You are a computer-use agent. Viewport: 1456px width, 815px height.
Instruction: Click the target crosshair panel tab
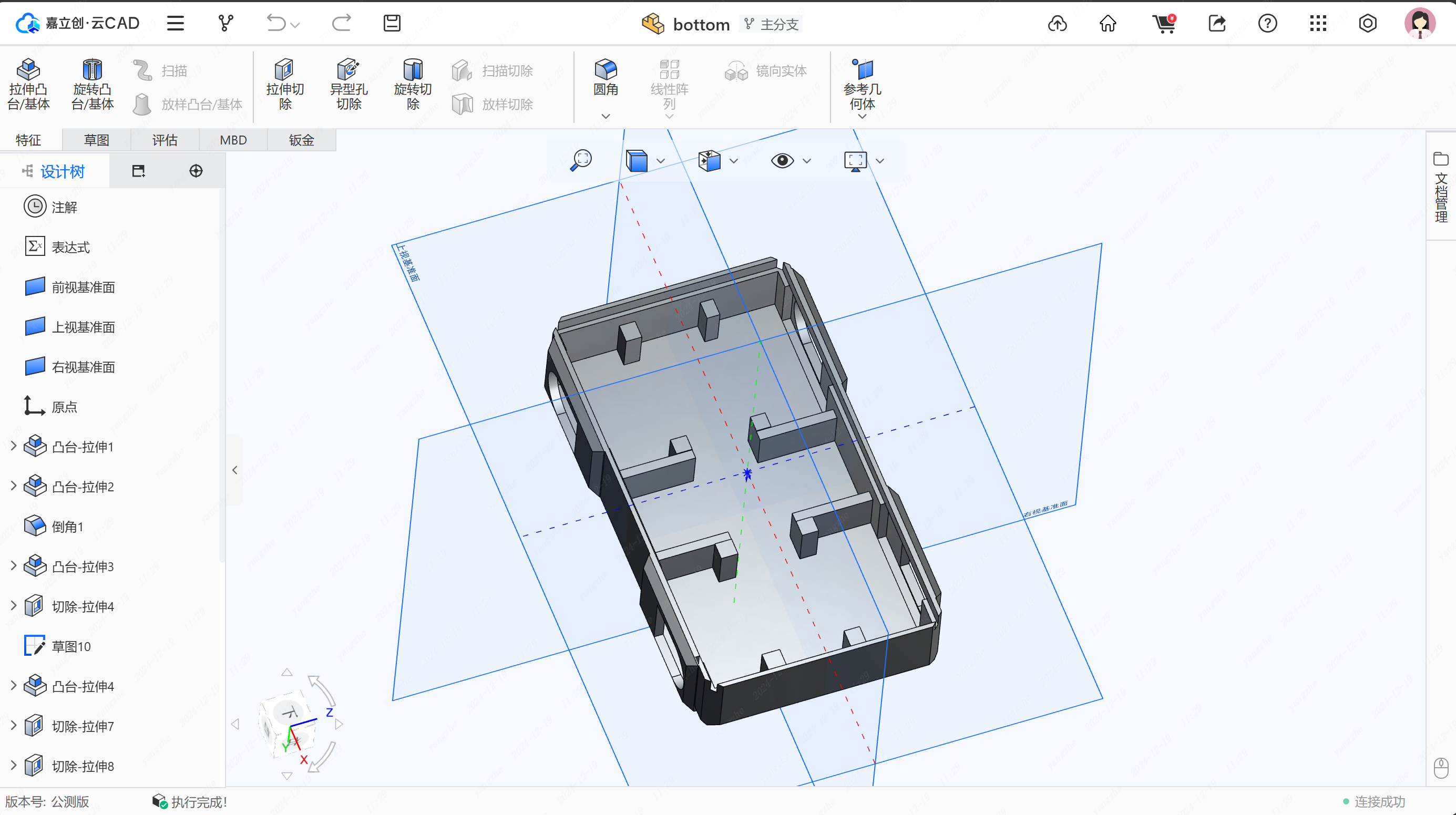point(196,171)
